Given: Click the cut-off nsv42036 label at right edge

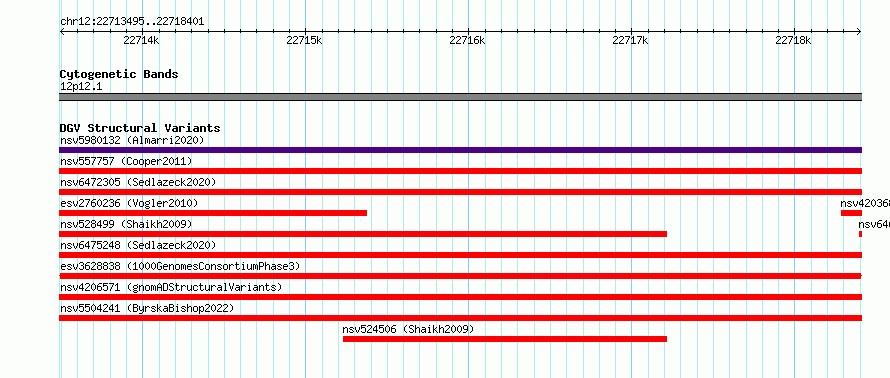Looking at the screenshot, I should (865, 203).
